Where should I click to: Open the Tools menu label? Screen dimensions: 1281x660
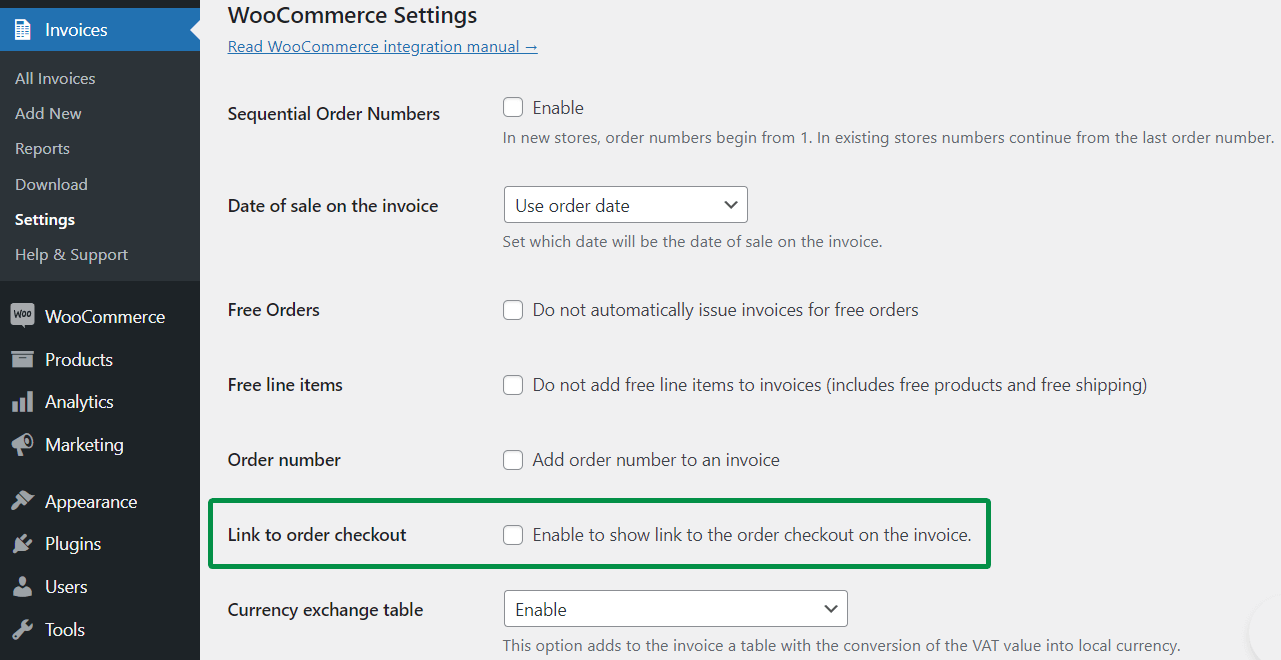pos(65,629)
